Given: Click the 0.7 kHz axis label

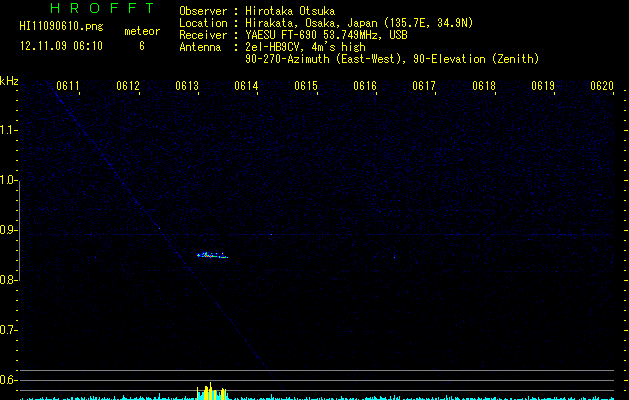Looking at the screenshot, I should [9, 330].
